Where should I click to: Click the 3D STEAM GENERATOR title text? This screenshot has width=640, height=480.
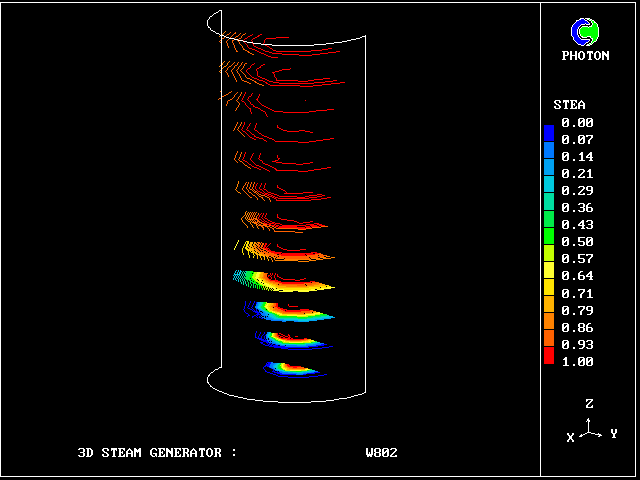157,453
